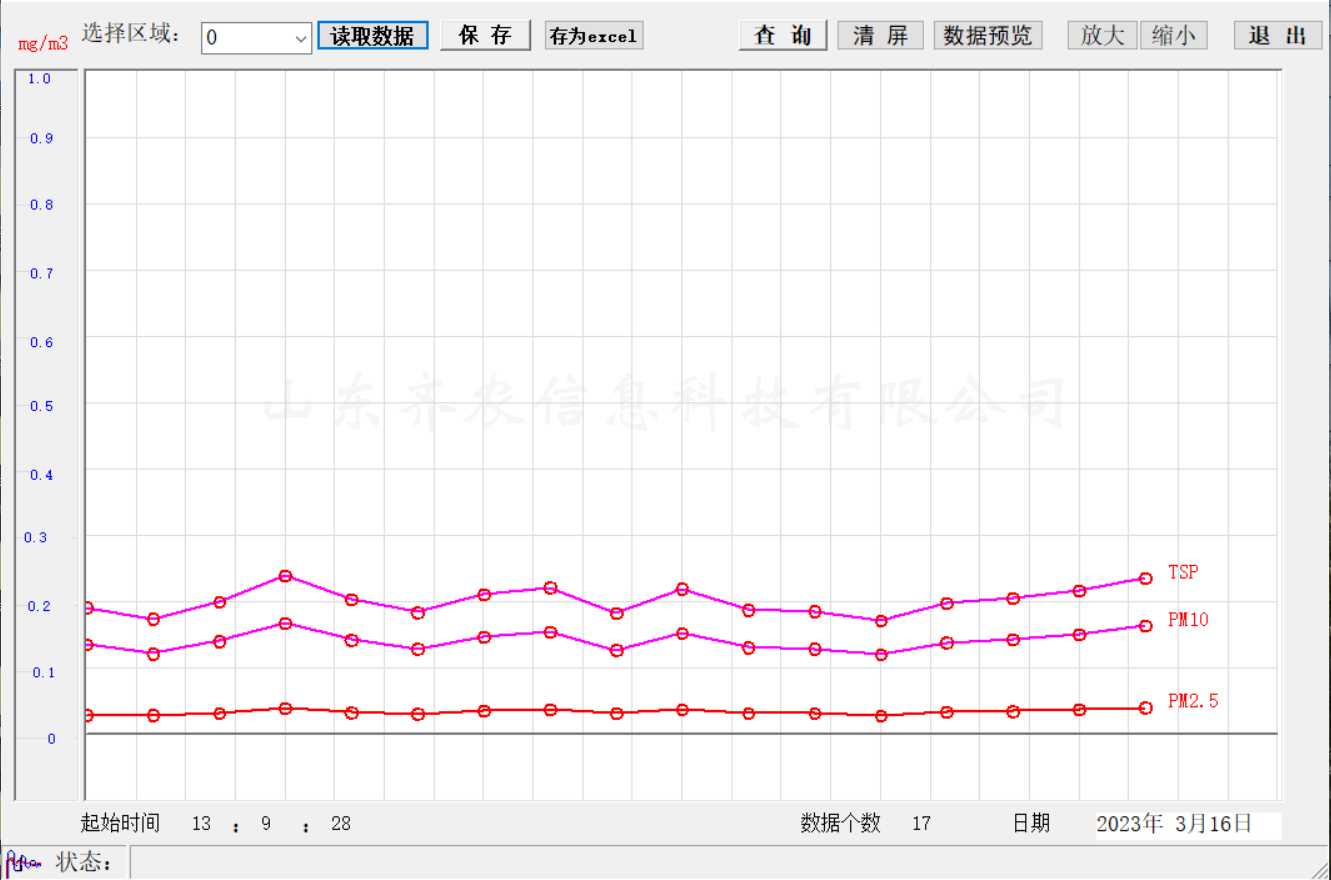The width and height of the screenshot is (1331, 880).
Task: Select the date field showing 2023年 3月16日
Action: [x=1186, y=824]
